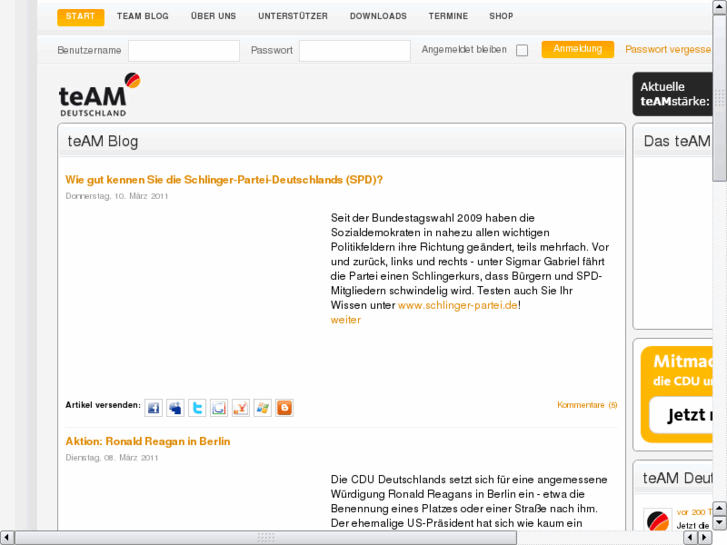Go to TERMINE in the navigation
Screen dimensions: 727x545
[x=448, y=16]
